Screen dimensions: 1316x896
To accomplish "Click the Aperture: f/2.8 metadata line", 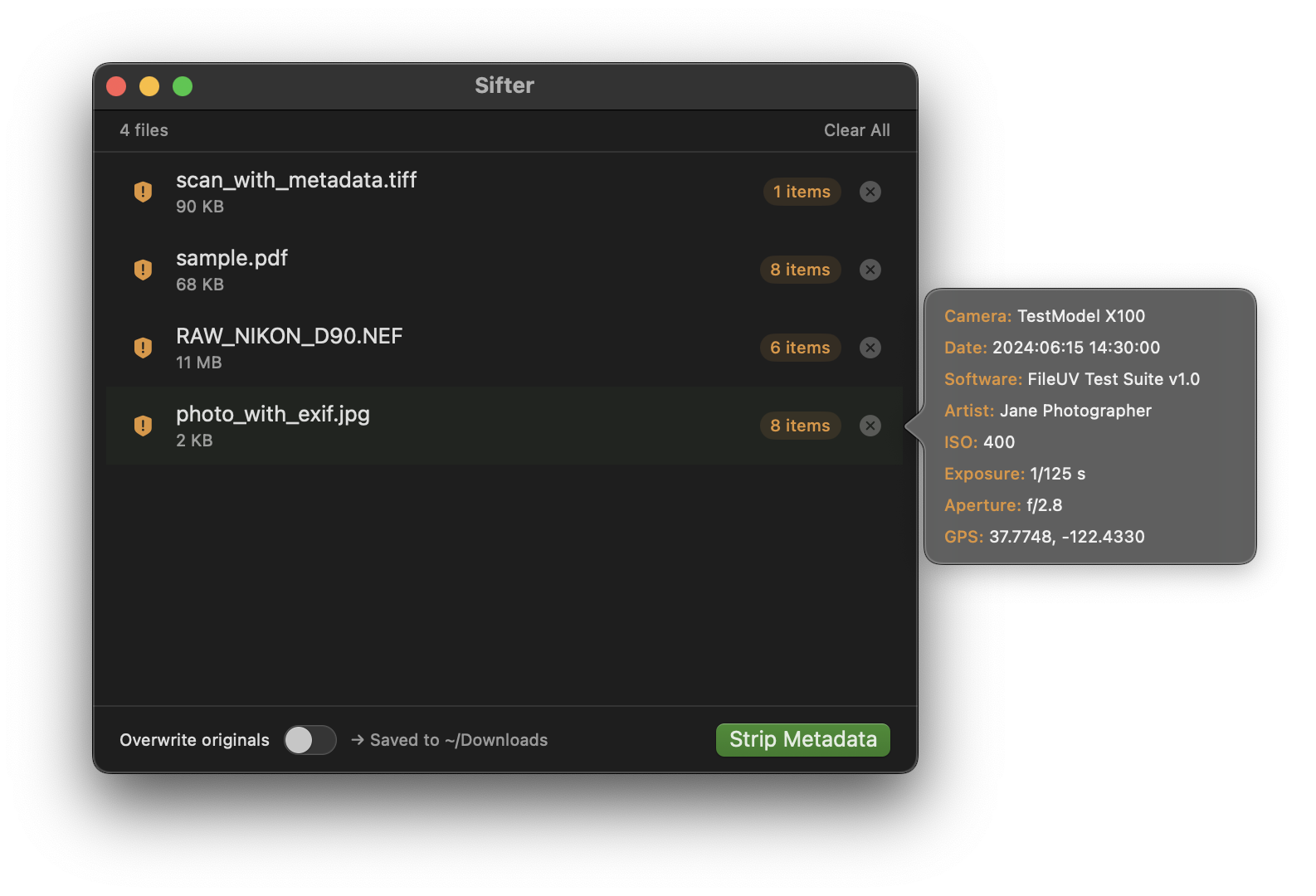I will 1003,505.
